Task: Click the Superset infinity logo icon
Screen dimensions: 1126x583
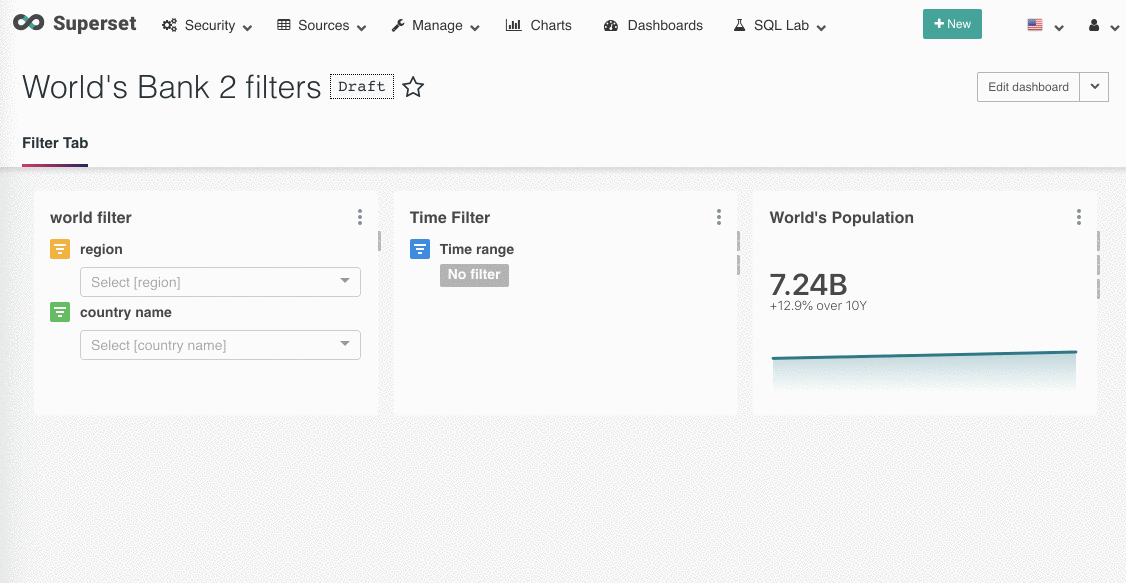Action: (x=29, y=24)
